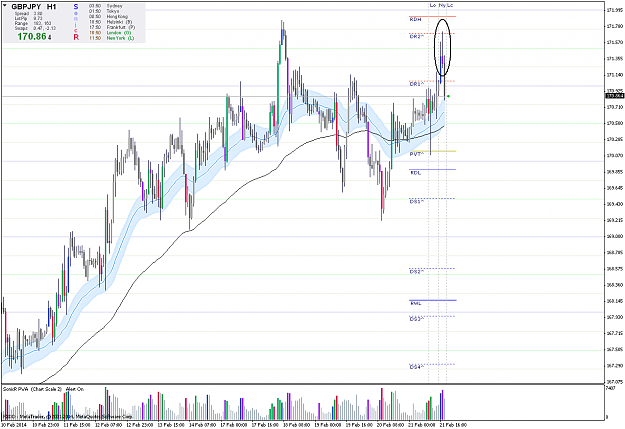Select the RDH resistance level label
Screen dimensions: 625x429
[415, 19]
